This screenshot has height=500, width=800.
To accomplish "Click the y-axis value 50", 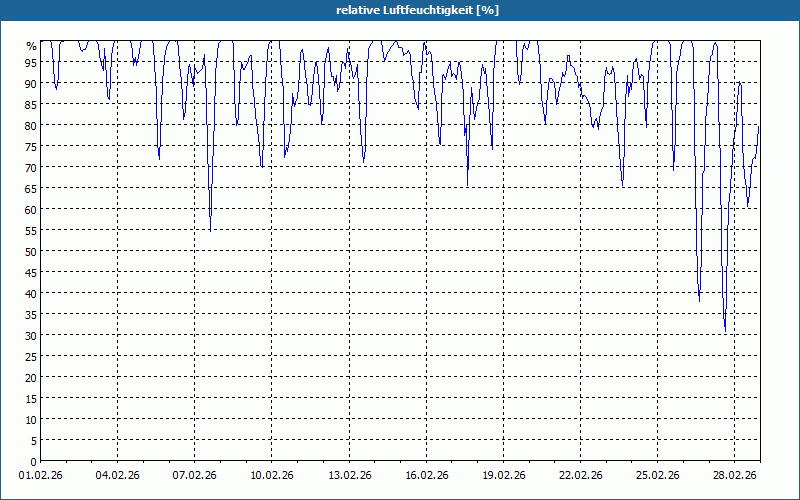I will [31, 252].
